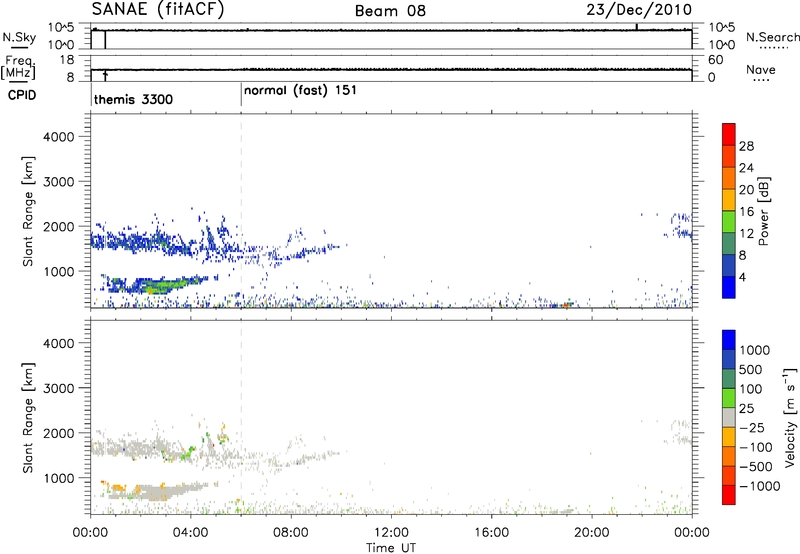Click the Slant Range label of velocity panel
Image resolution: width=800 pixels, height=554 pixels.
point(28,417)
